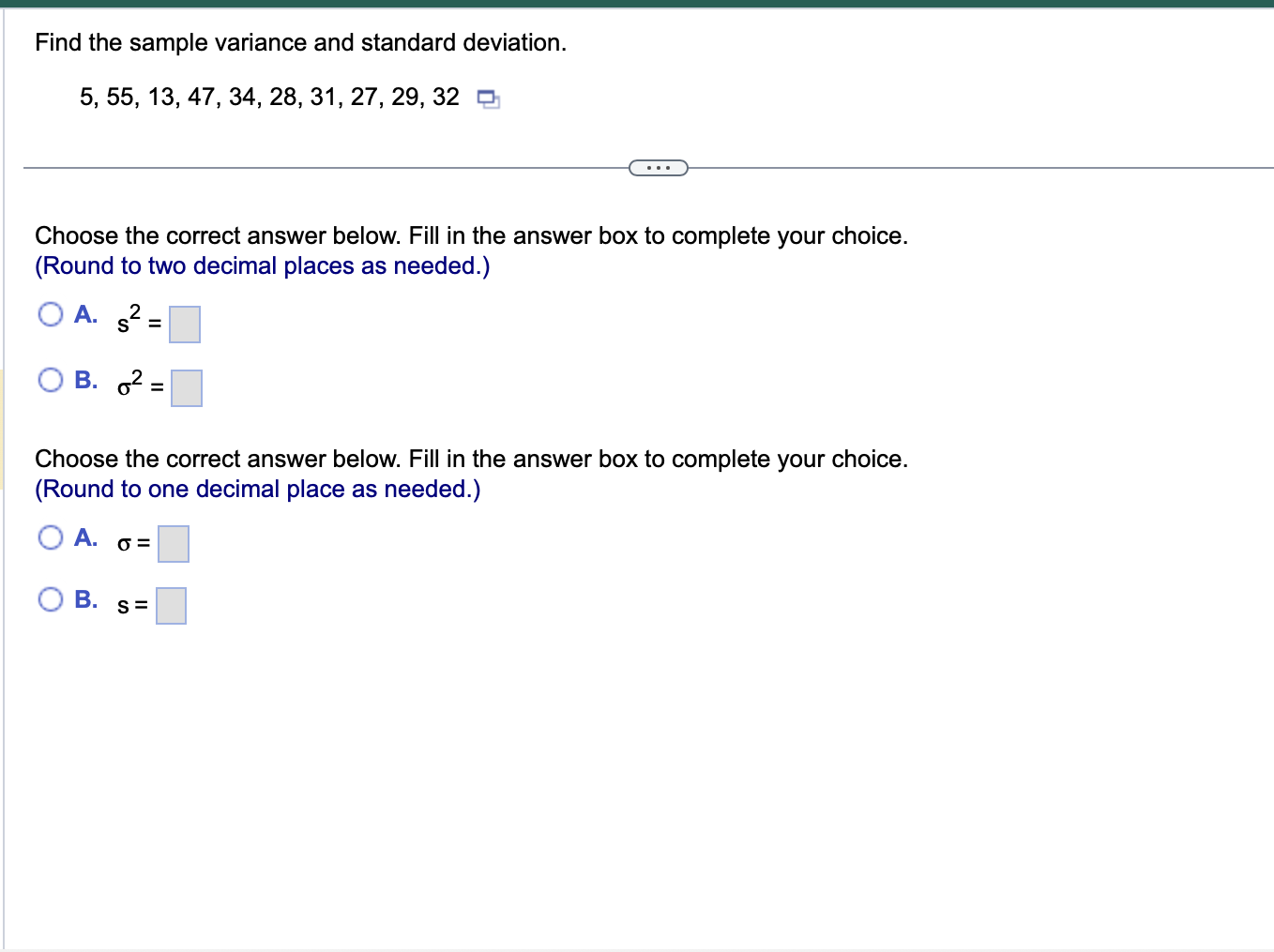Click the answer box next to s²
The width and height of the screenshot is (1274, 952).
pos(184,324)
